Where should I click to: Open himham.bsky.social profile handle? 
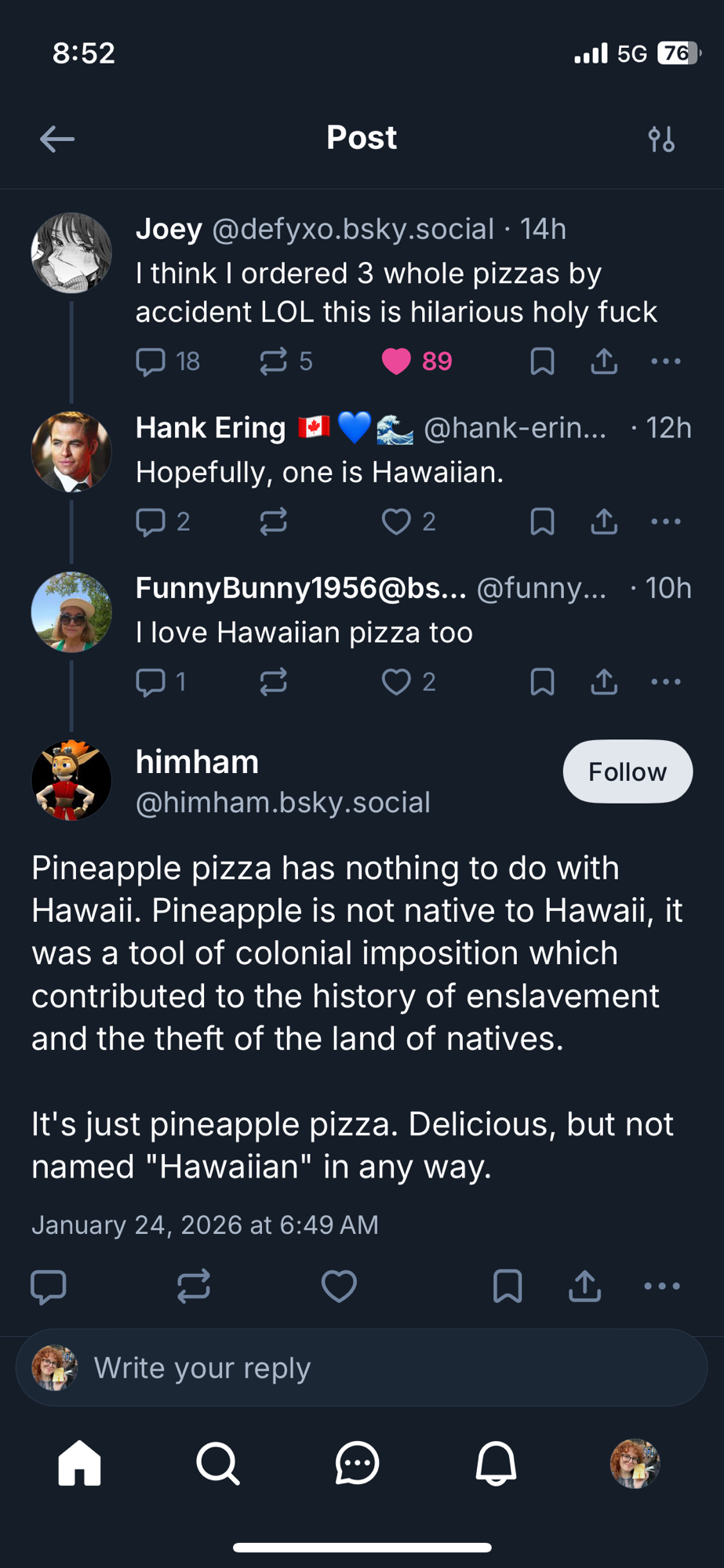(x=282, y=803)
